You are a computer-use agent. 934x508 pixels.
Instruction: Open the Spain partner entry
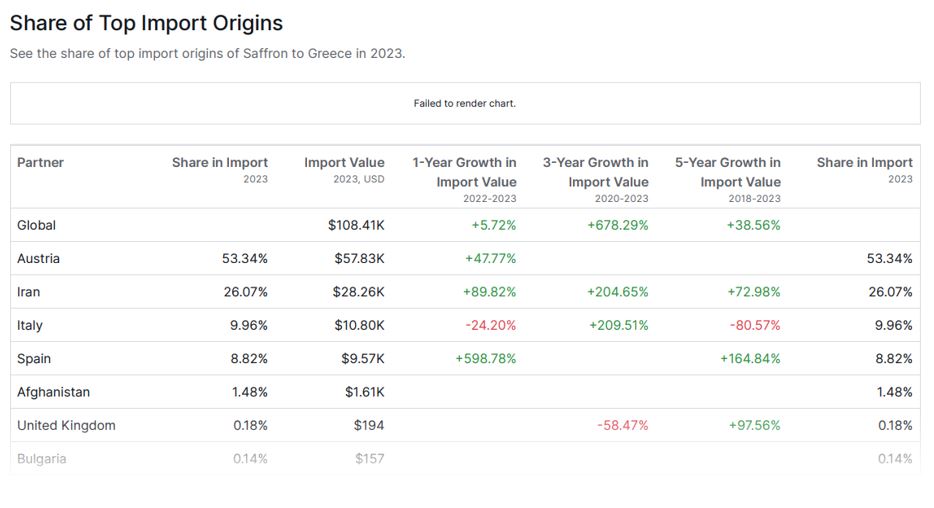tap(34, 359)
